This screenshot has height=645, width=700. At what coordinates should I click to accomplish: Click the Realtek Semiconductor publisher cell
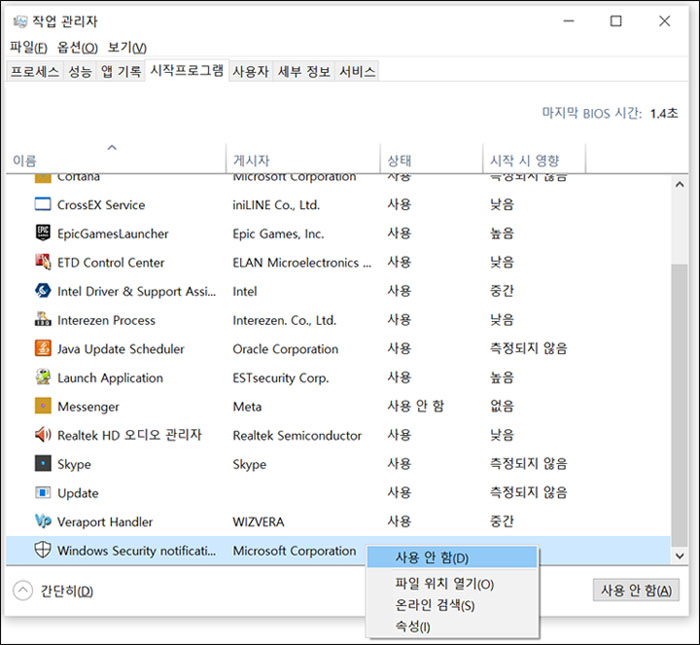pos(297,435)
